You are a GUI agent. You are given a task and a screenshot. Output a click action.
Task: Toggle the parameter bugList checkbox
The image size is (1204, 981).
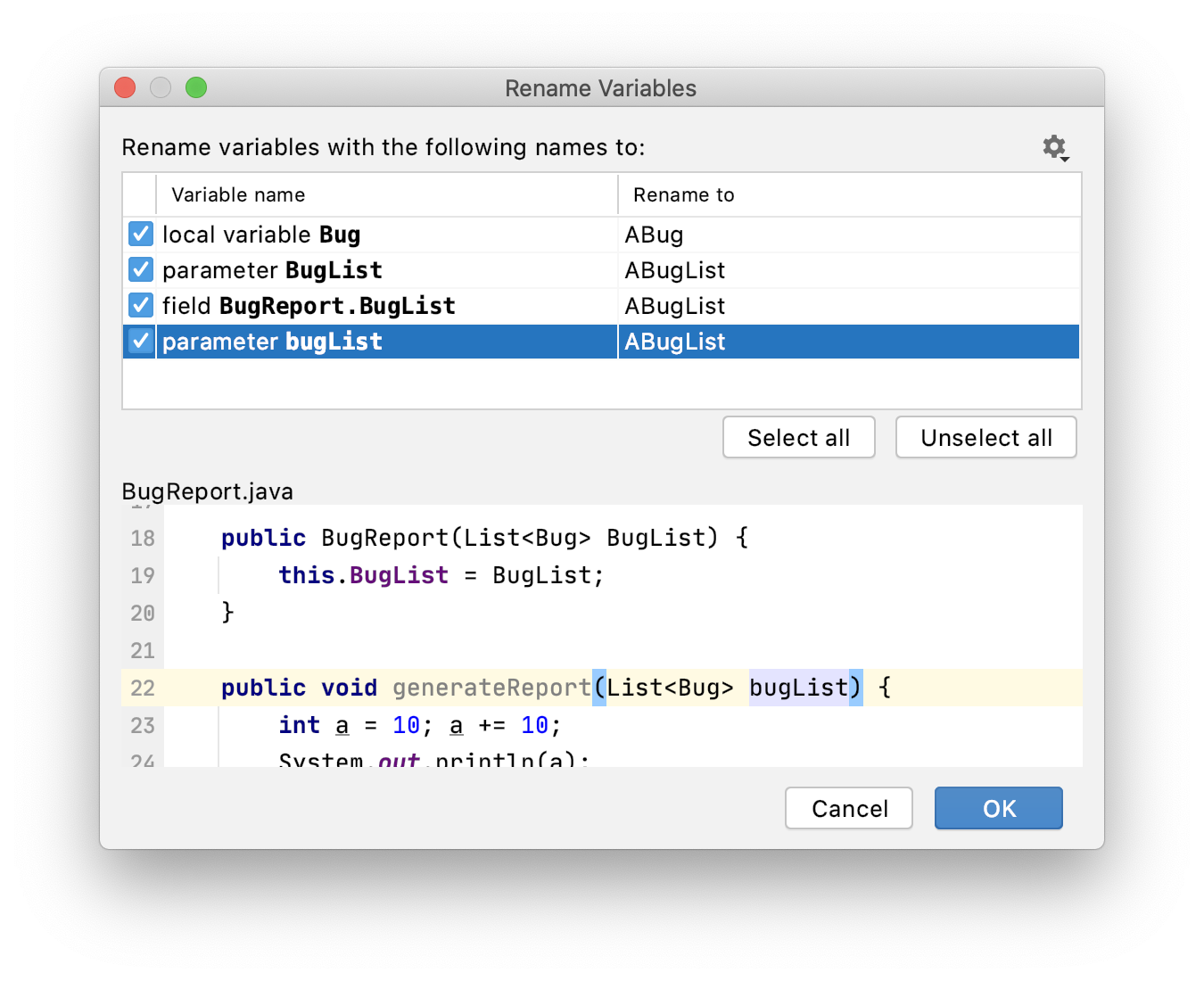pyautogui.click(x=141, y=341)
